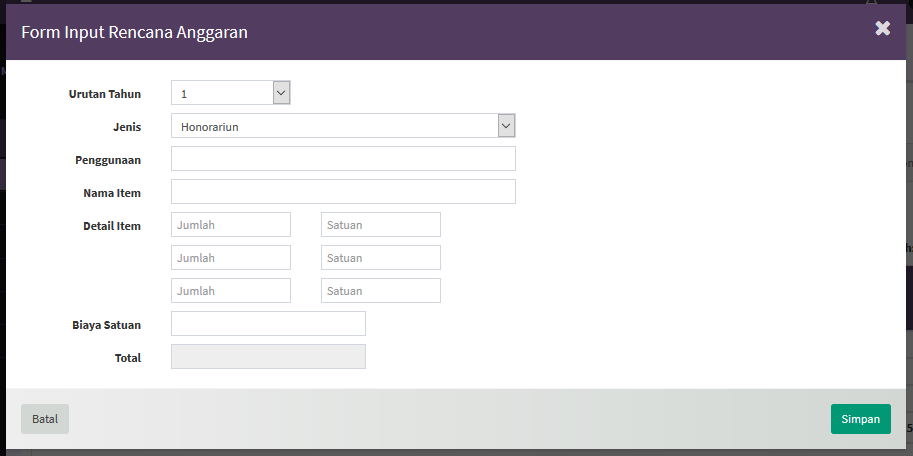The height and width of the screenshot is (456, 913).
Task: Save the form with Simpan button
Action: (861, 419)
